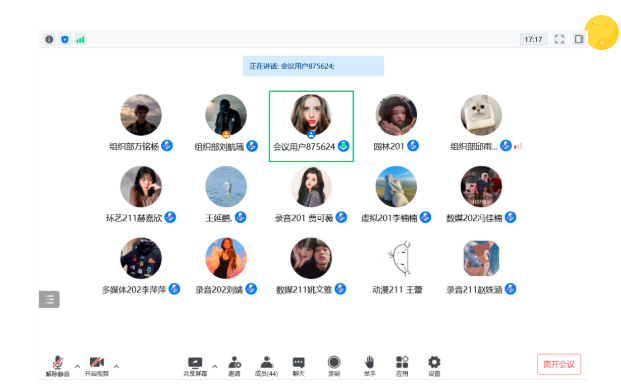Screen dimensions: 621x390
Task: Open the chat panel icon
Action: (299, 366)
